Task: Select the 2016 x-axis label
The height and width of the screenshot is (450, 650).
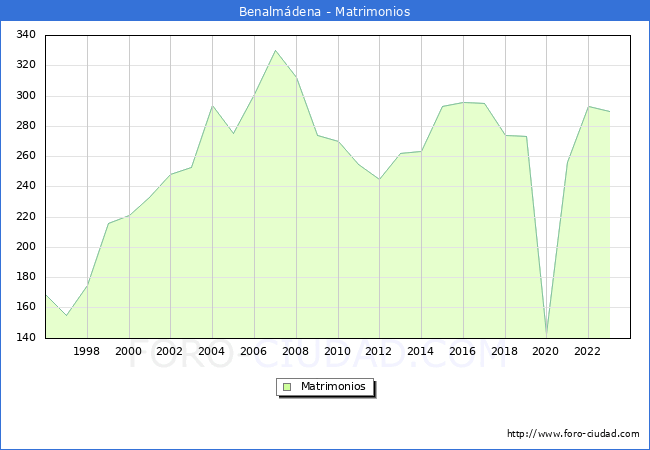Action: click(x=463, y=351)
